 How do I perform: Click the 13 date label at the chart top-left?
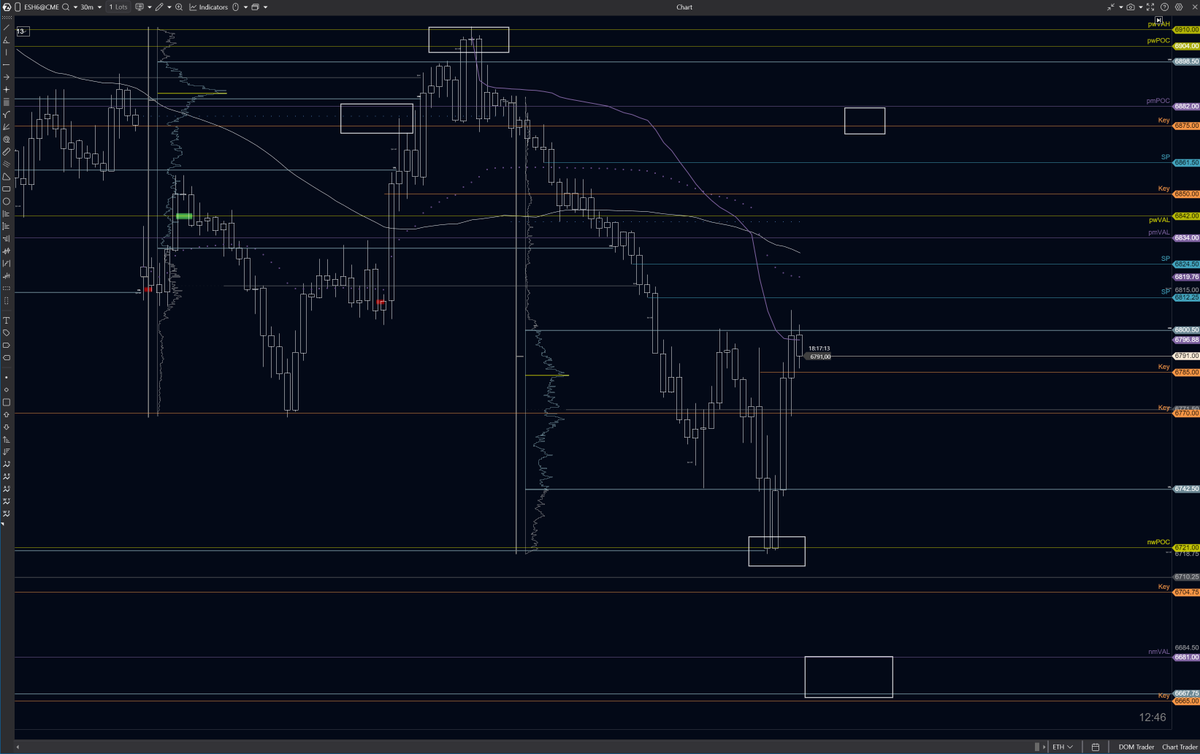(x=23, y=32)
